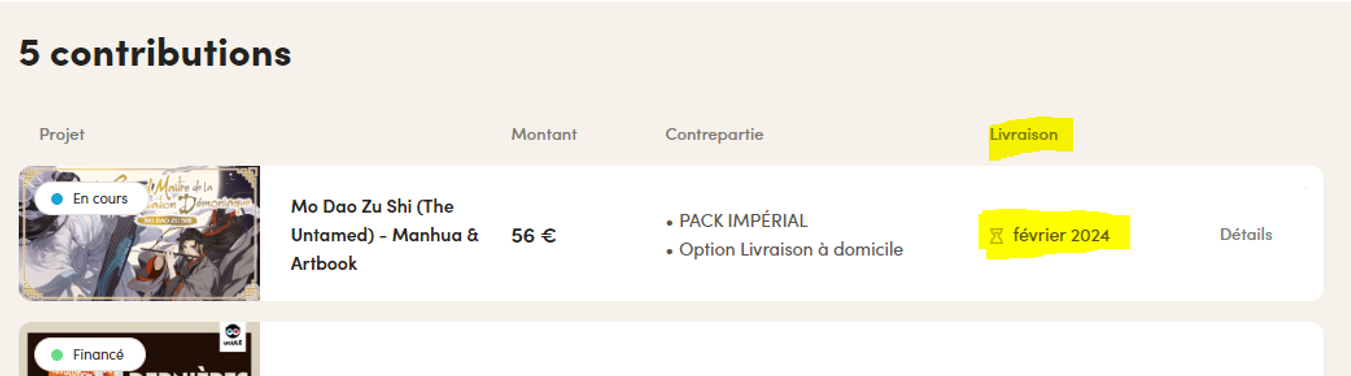Click the février 2024 delivery date
Viewport: 1351px width, 376px height.
coord(1061,236)
